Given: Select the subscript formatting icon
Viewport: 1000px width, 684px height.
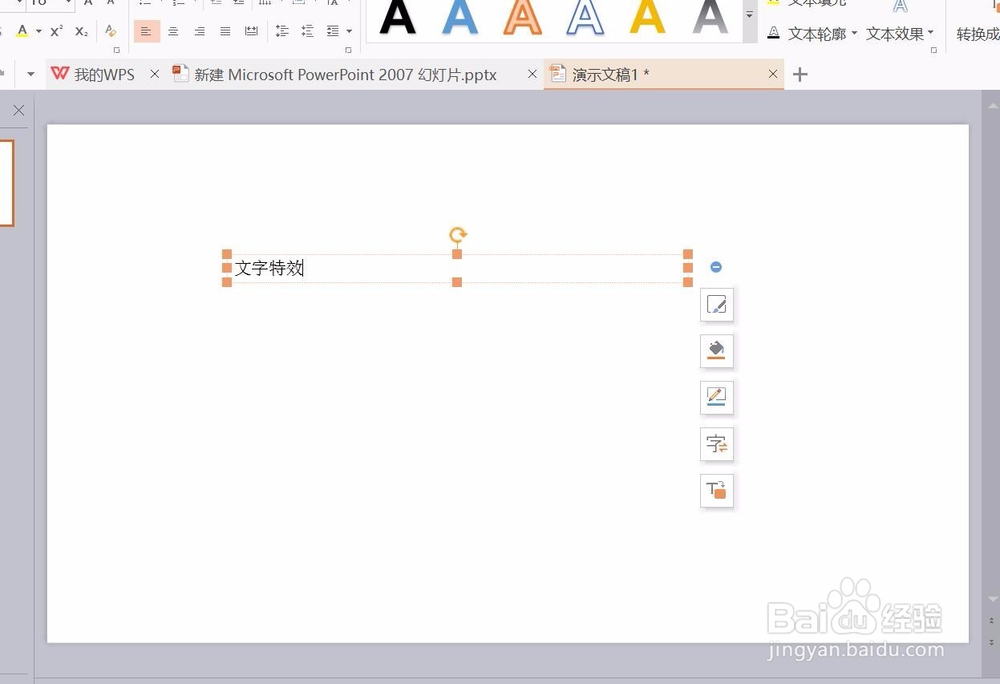Looking at the screenshot, I should (81, 31).
